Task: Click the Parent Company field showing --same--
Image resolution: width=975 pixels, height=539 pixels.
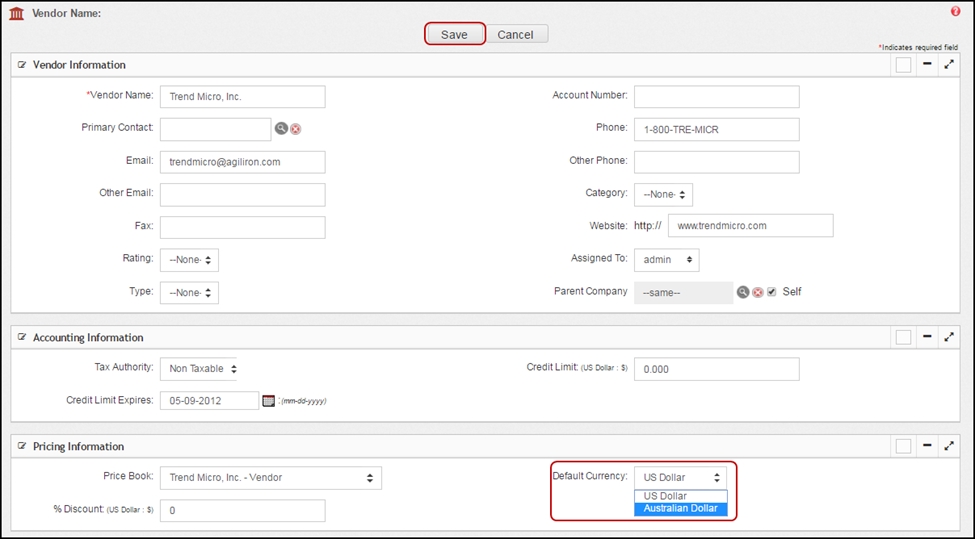Action: (x=683, y=292)
